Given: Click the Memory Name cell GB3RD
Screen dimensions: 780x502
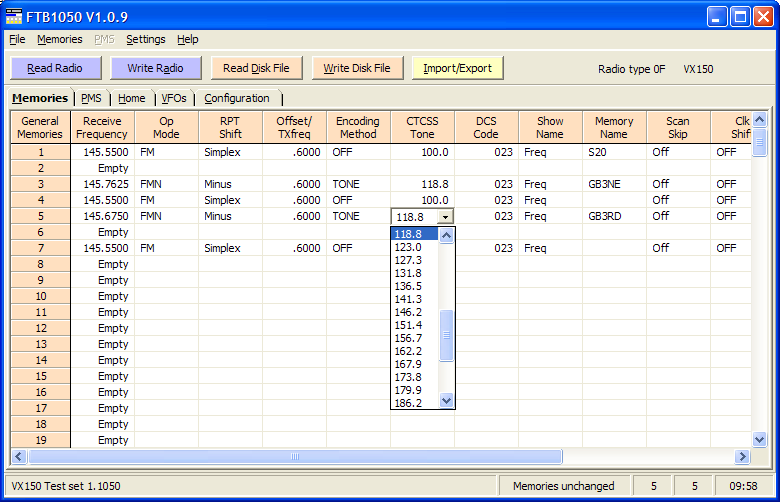Looking at the screenshot, I should point(613,216).
